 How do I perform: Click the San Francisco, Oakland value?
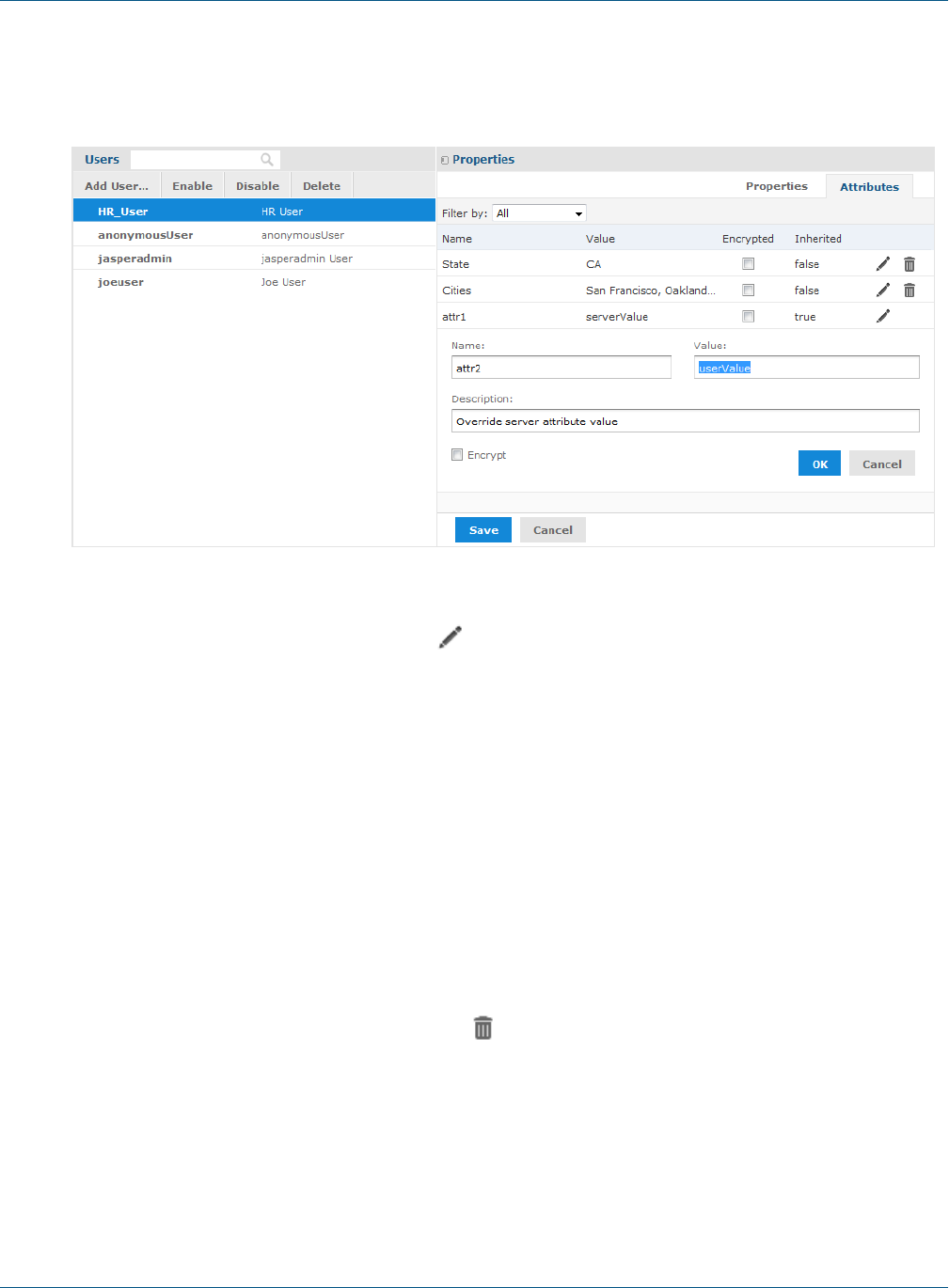[651, 291]
